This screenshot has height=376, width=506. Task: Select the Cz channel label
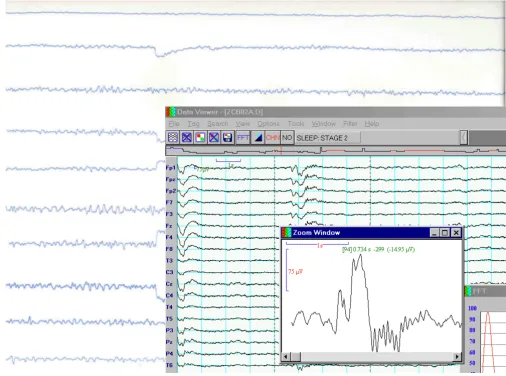tap(169, 284)
